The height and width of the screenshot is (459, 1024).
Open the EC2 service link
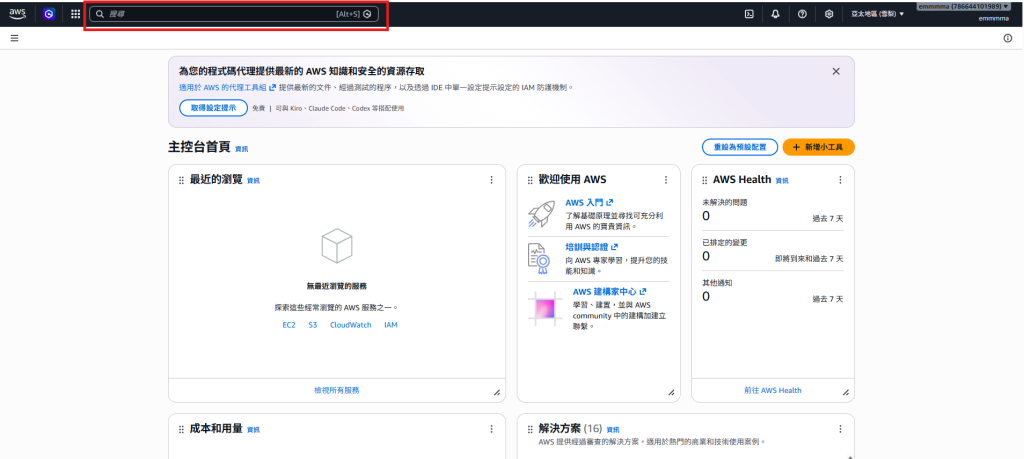(289, 324)
